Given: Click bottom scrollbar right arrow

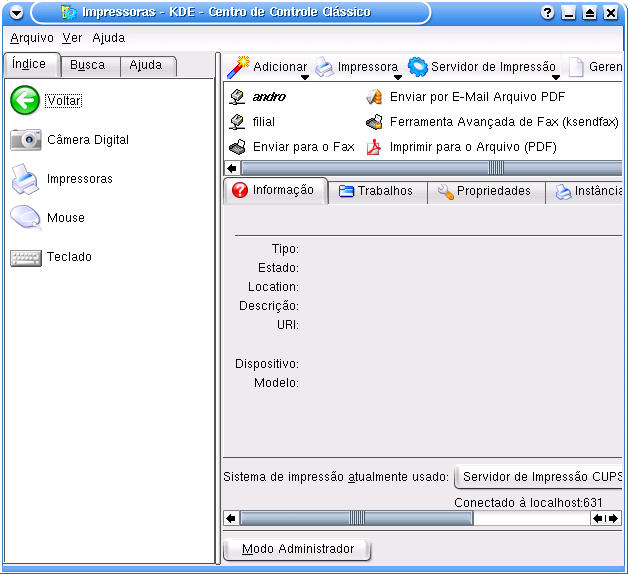Looking at the screenshot, I should [614, 519].
